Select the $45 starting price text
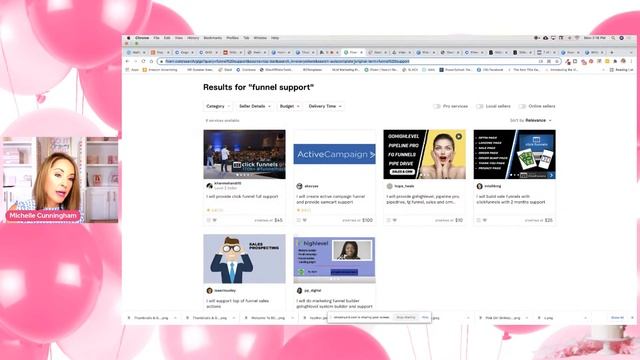This screenshot has height=360, width=640. click(x=278, y=220)
